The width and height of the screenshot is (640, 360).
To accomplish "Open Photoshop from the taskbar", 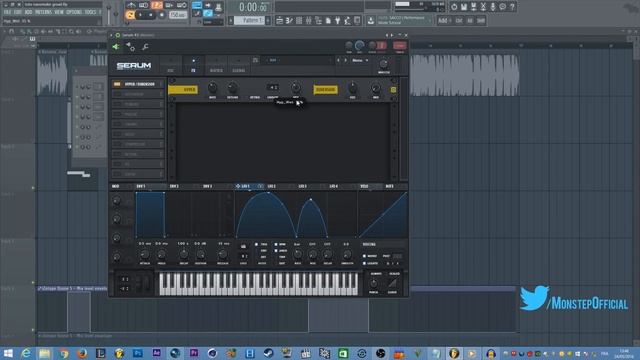I will 138,353.
